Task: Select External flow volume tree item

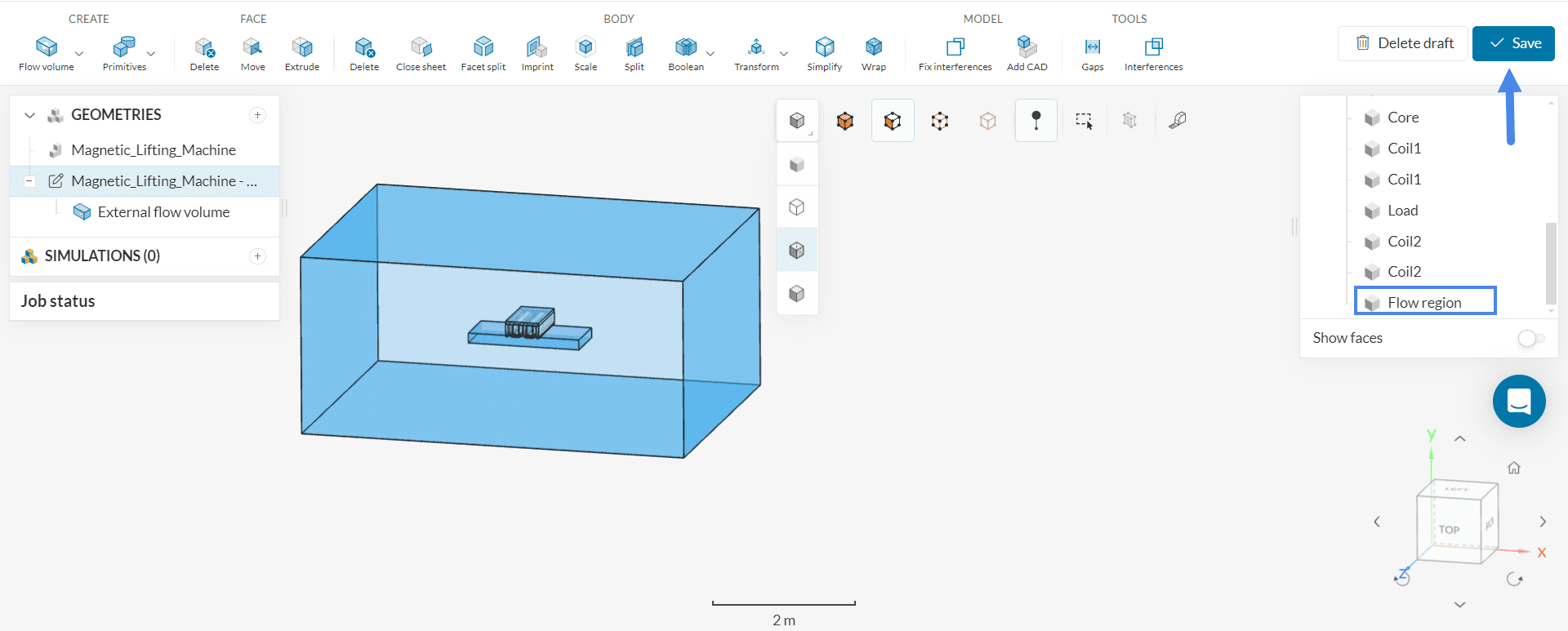Action: 163,212
